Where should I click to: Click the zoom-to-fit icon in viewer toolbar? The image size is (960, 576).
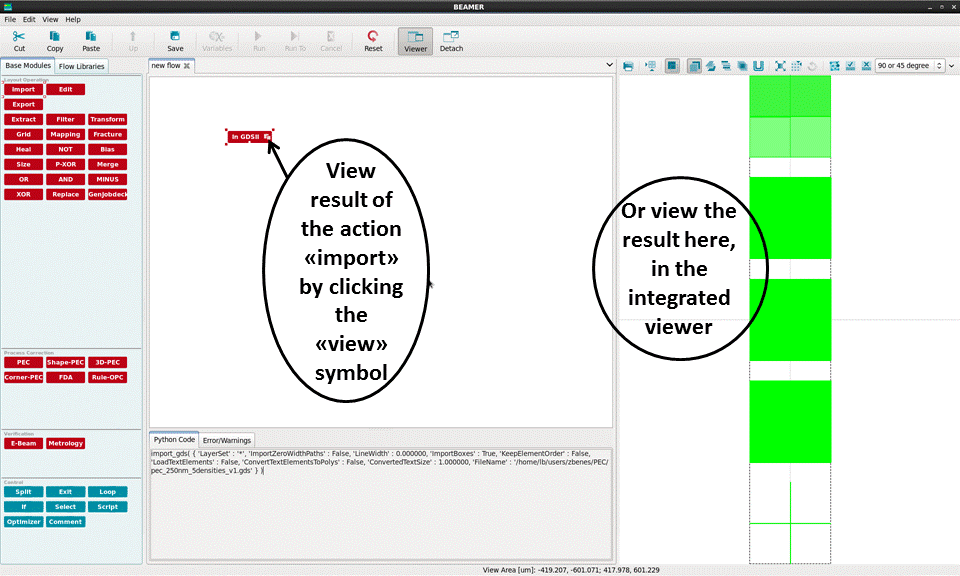[x=779, y=66]
